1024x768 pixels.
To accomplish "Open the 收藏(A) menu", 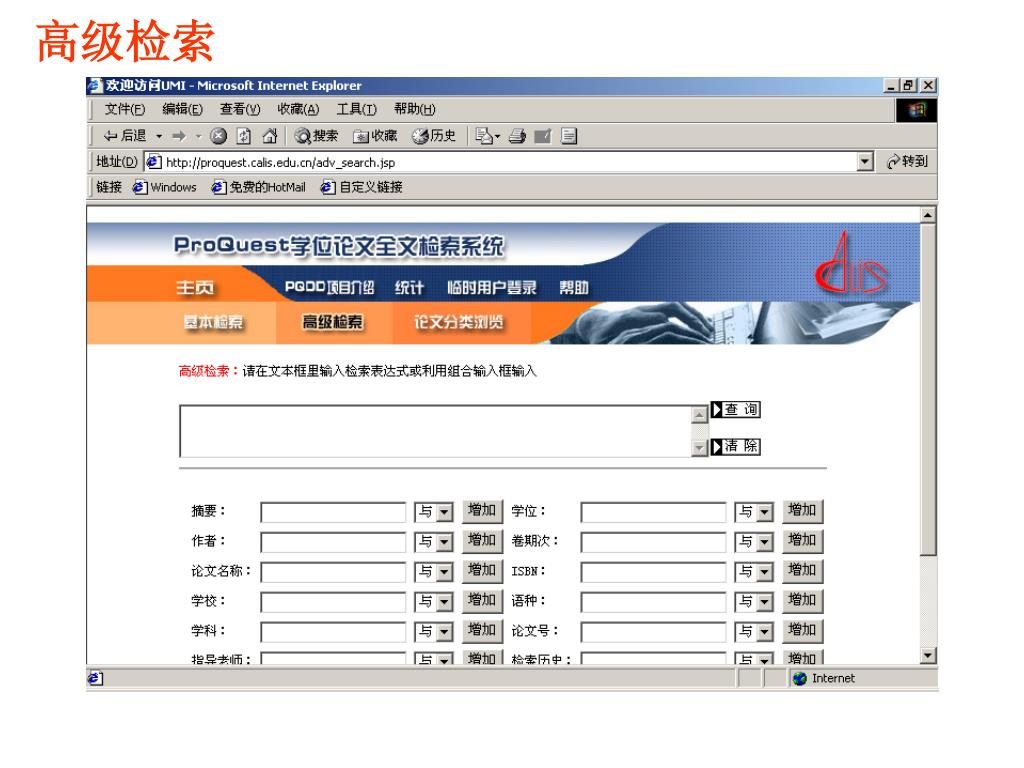I will [x=298, y=109].
